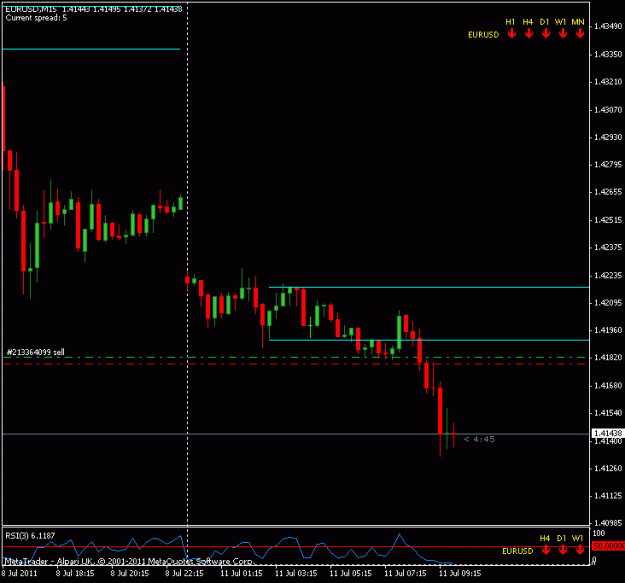
Task: Select the H1 label in top trend panel
Action: point(510,22)
